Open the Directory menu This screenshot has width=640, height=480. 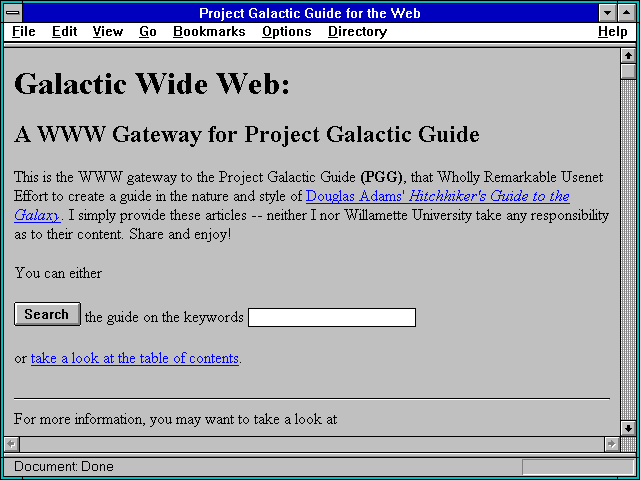click(x=357, y=32)
